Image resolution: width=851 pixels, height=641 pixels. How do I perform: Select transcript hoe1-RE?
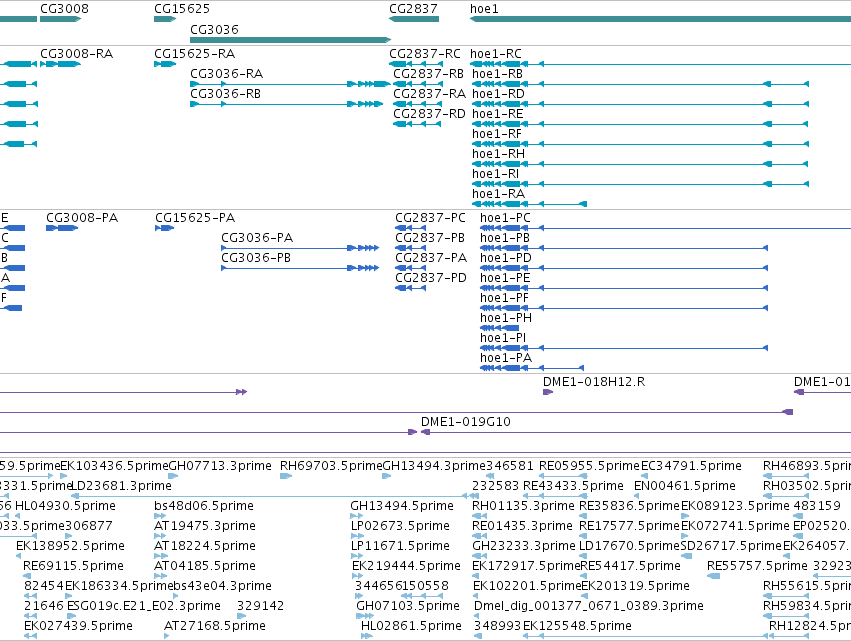click(498, 114)
